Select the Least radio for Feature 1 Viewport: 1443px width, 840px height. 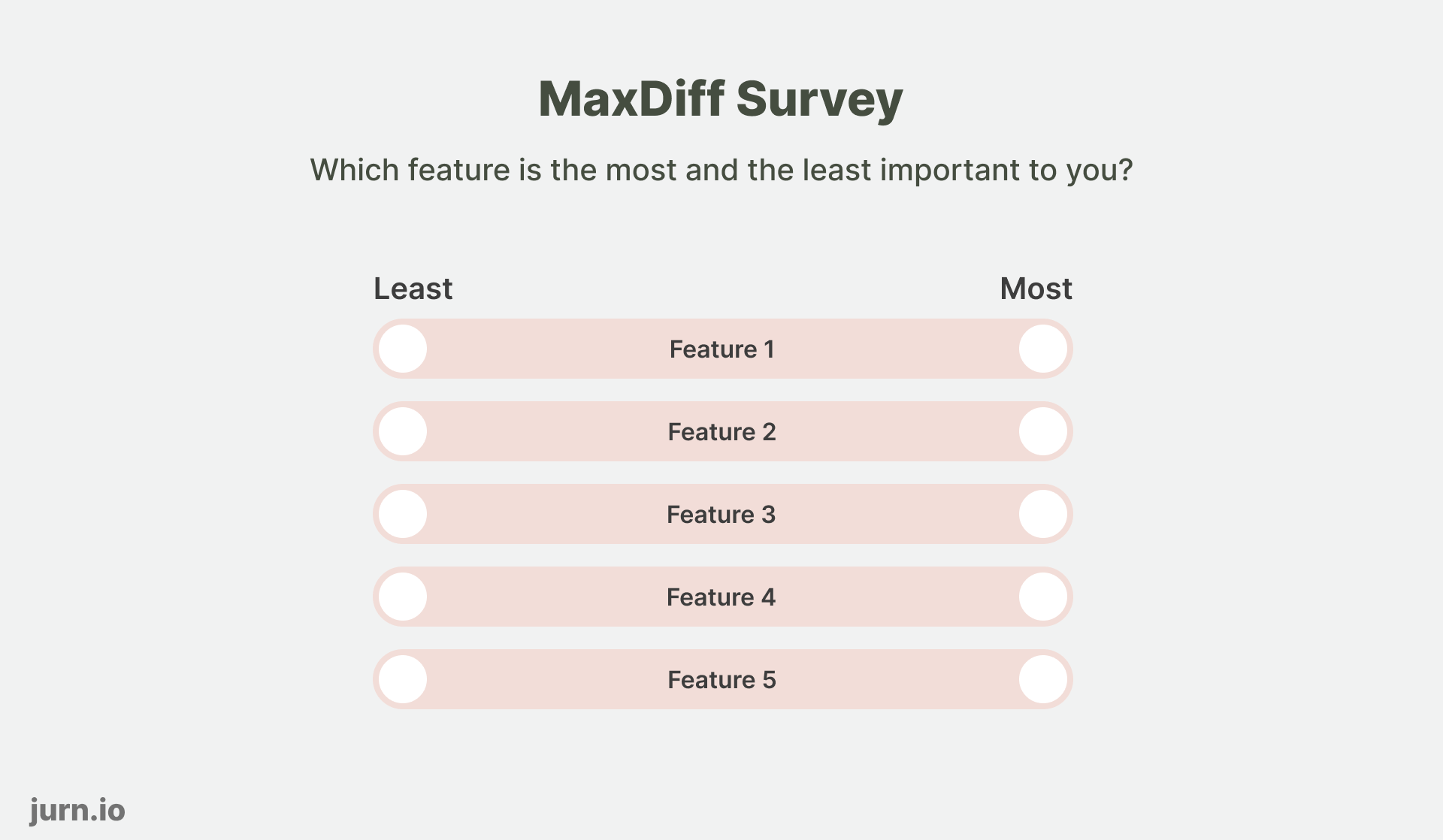pos(401,348)
